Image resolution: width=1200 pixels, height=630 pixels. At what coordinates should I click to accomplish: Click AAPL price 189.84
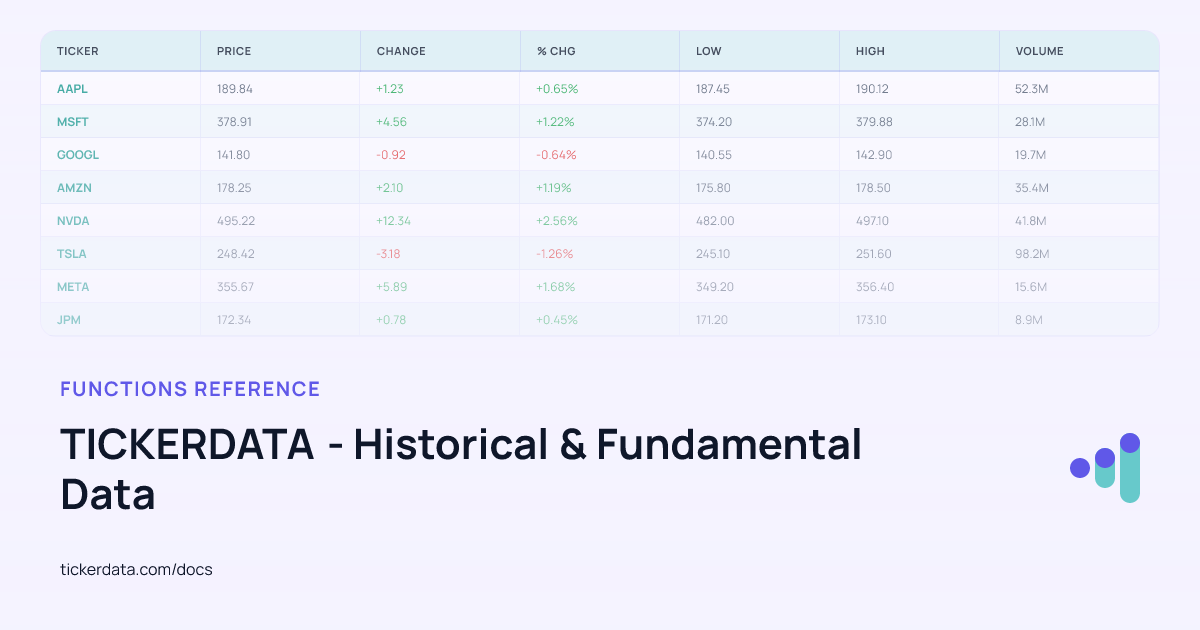[x=235, y=88]
